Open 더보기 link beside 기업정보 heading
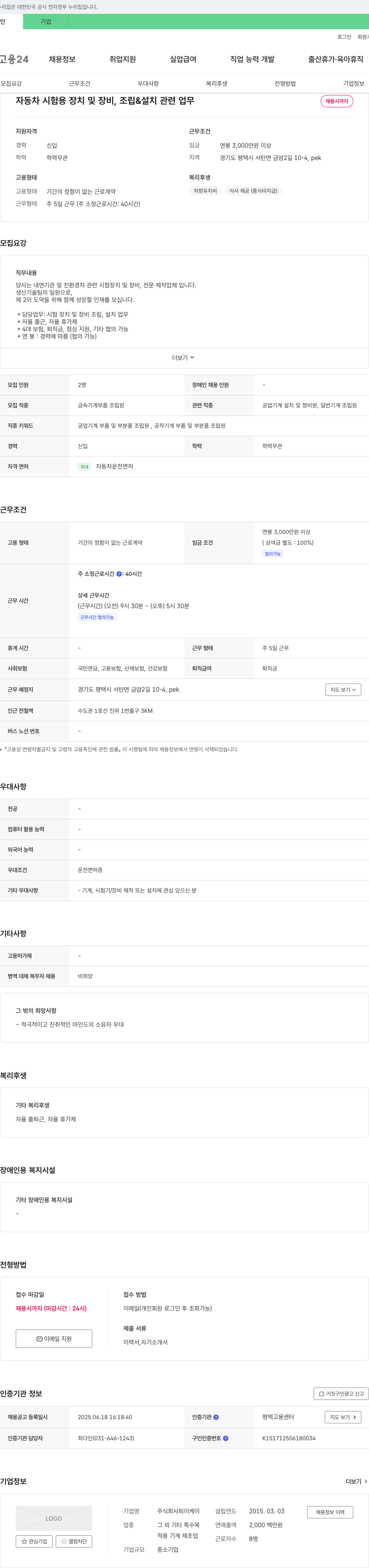The image size is (369, 1568). (x=356, y=1481)
